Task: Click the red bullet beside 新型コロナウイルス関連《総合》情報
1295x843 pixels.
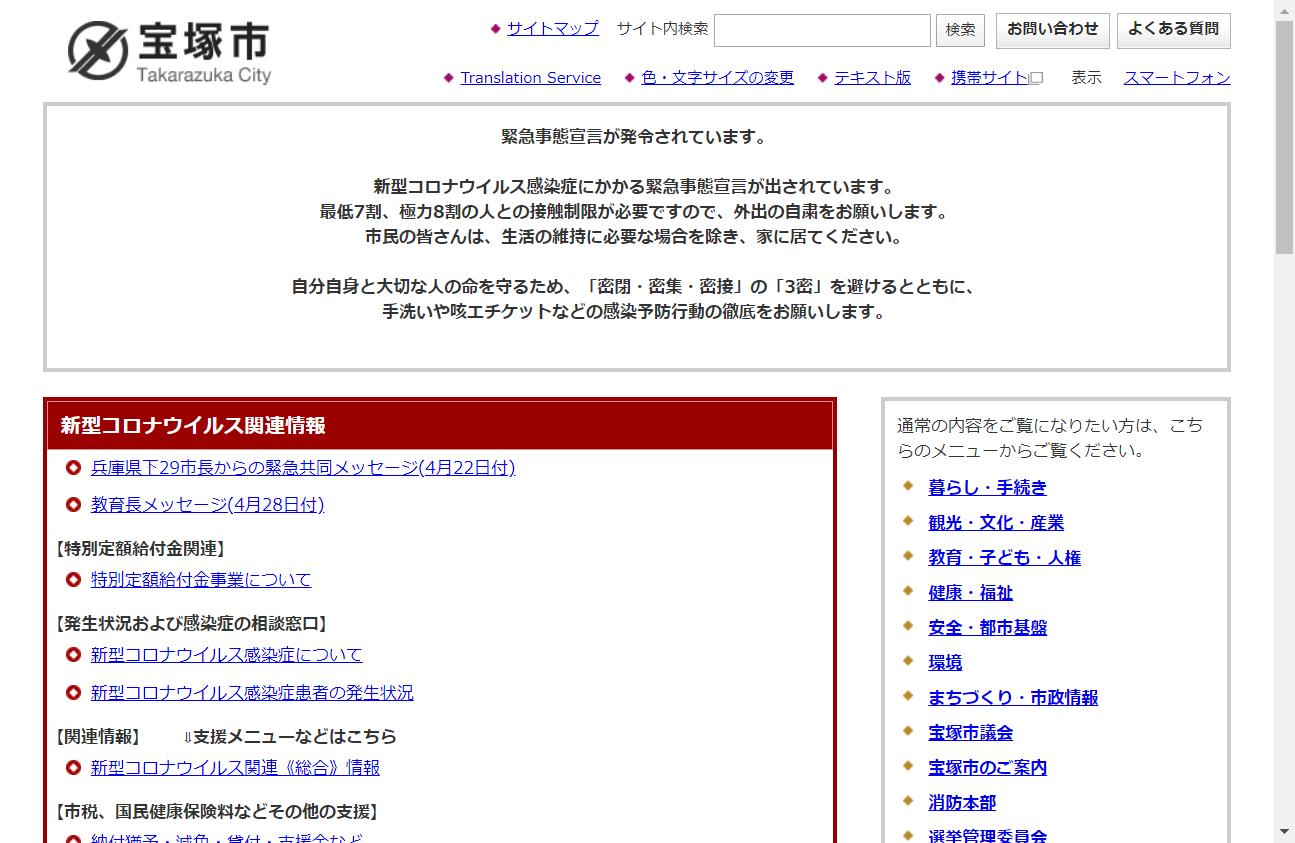Action: (x=73, y=768)
